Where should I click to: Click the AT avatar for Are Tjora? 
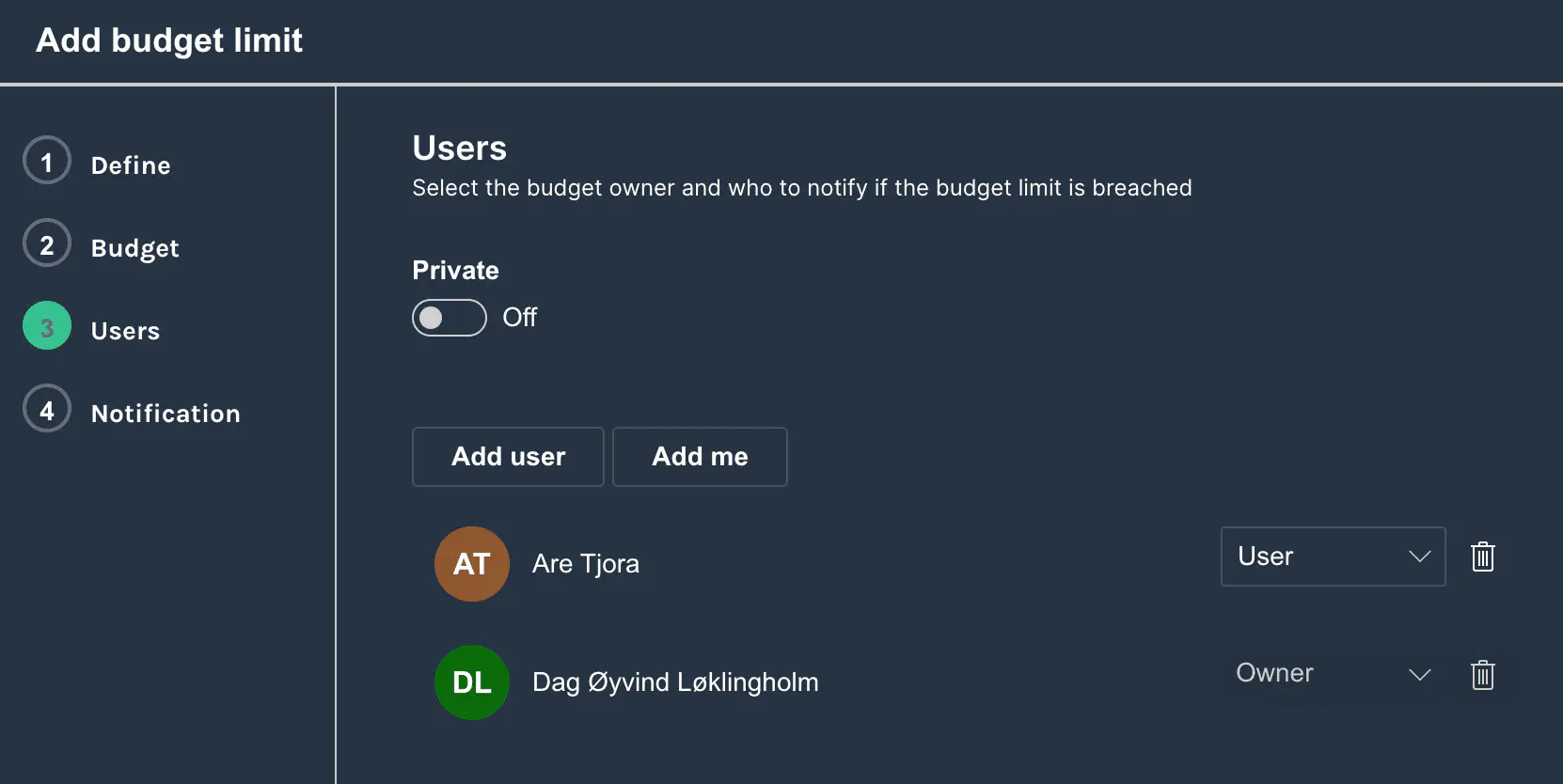coord(472,564)
